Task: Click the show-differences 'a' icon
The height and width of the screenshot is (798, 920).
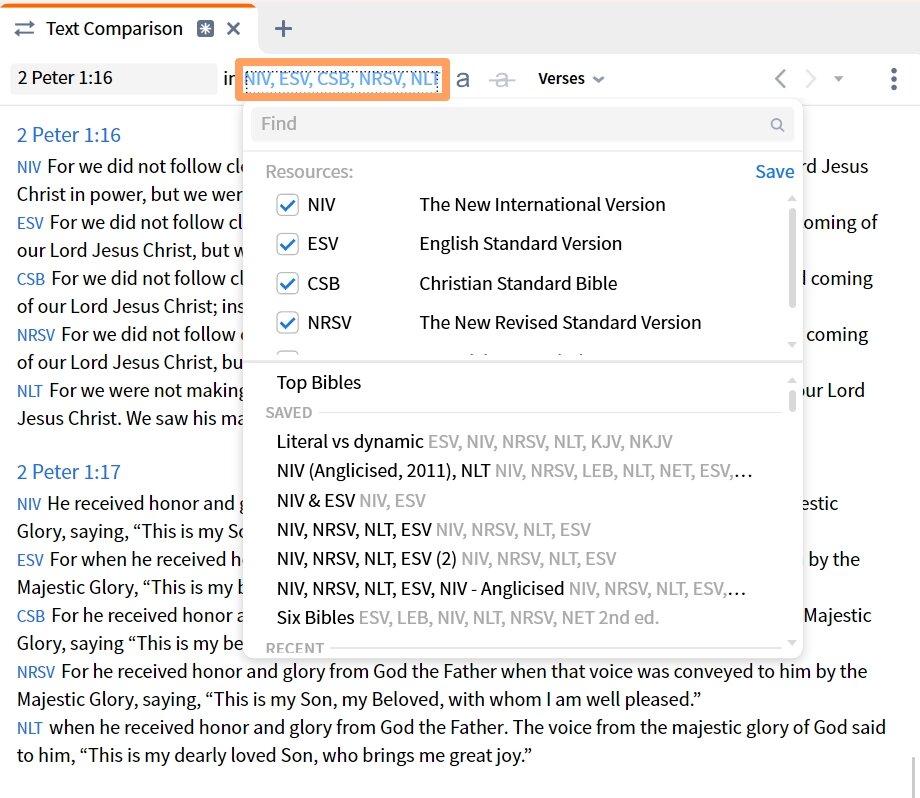Action: click(463, 79)
